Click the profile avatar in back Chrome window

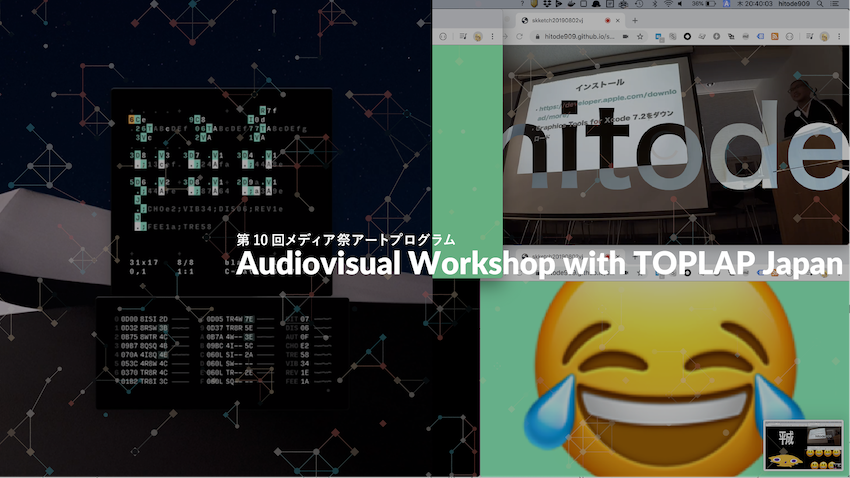(478, 36)
